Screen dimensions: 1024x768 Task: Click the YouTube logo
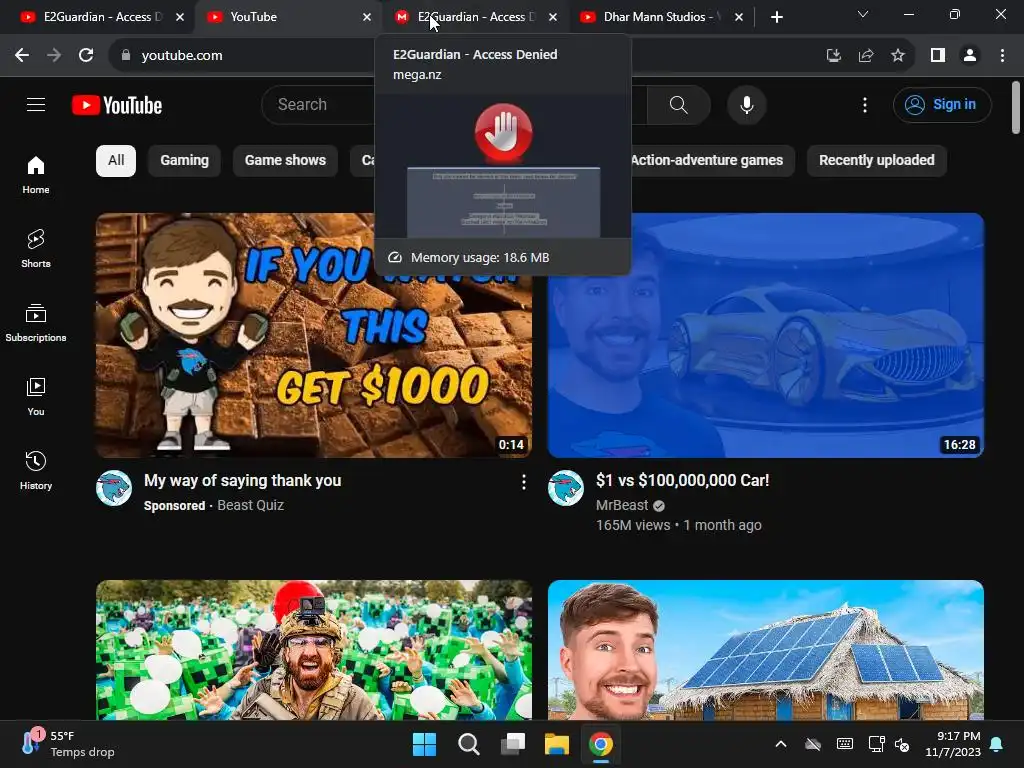[x=117, y=105]
